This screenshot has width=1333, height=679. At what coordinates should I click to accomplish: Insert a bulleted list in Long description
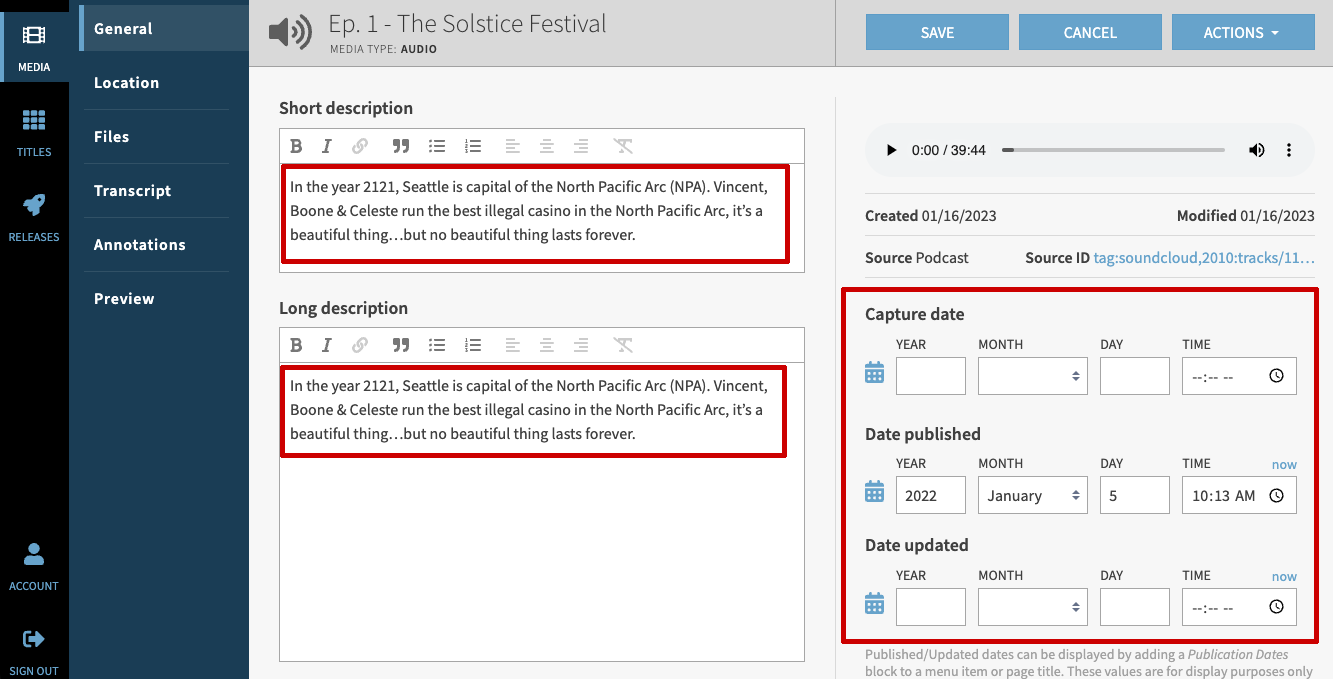pos(437,345)
